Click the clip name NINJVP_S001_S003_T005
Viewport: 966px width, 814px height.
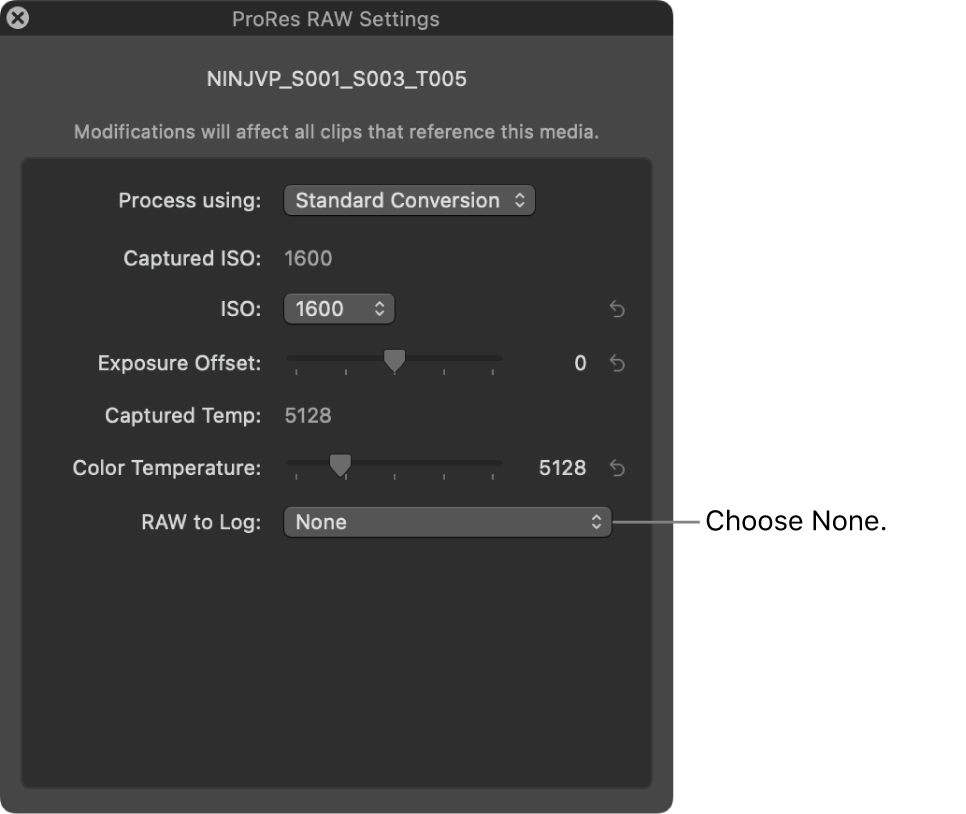(x=337, y=78)
